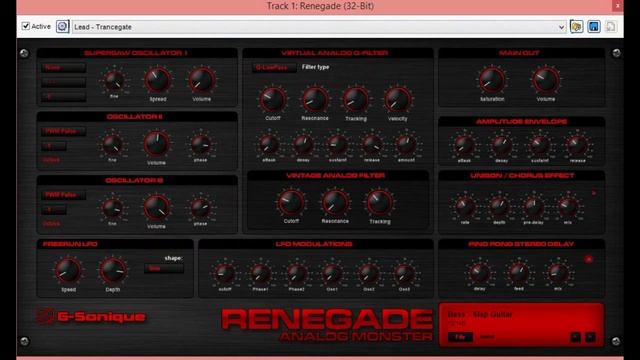Image resolution: width=640 pixels, height=360 pixels.
Task: Click Oscillator II phase knob
Action: (200, 144)
